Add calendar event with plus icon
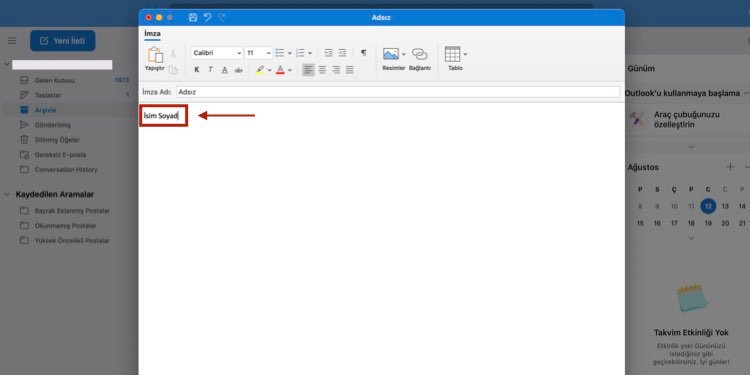Screen dimensions: 750x375 730,167
